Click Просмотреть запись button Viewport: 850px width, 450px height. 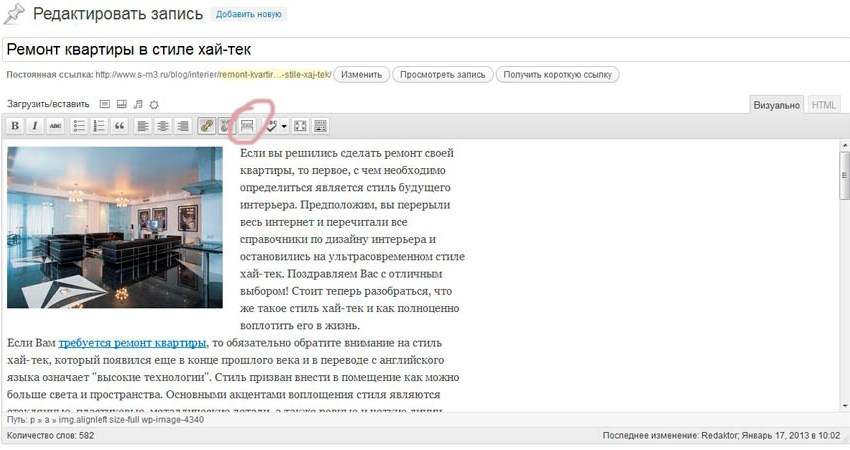tap(443, 74)
